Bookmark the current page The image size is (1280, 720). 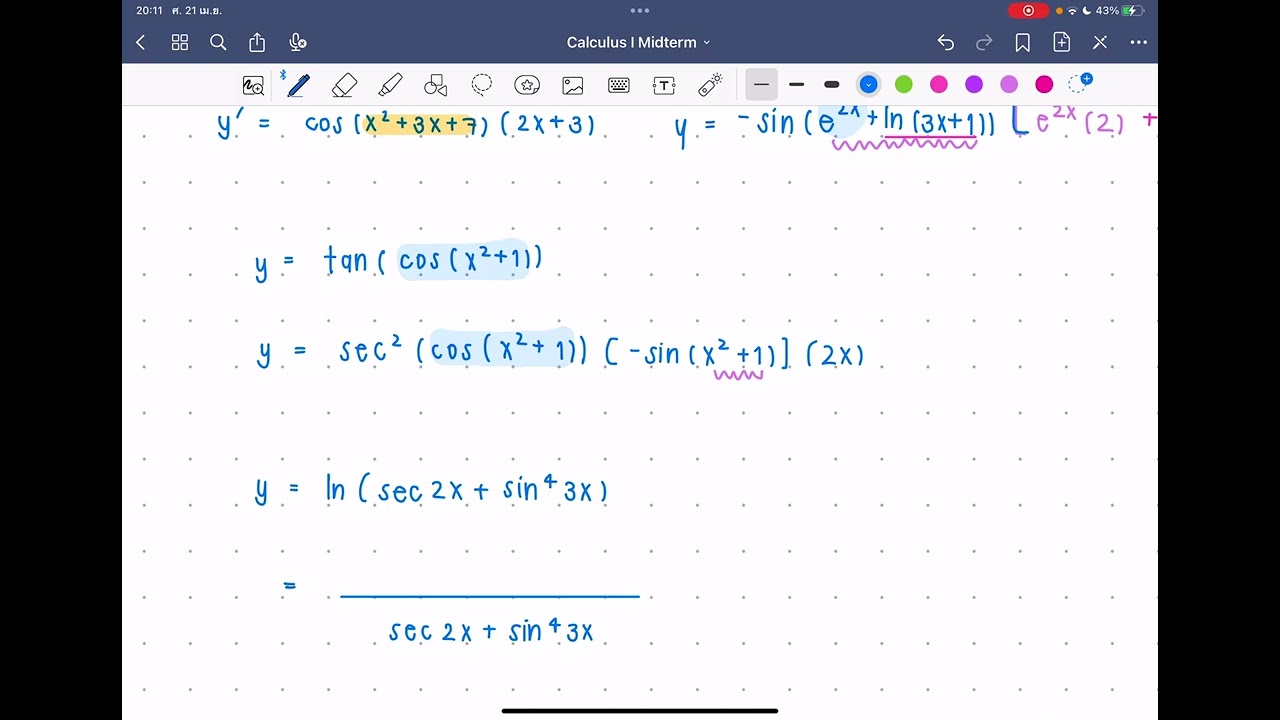(1023, 42)
